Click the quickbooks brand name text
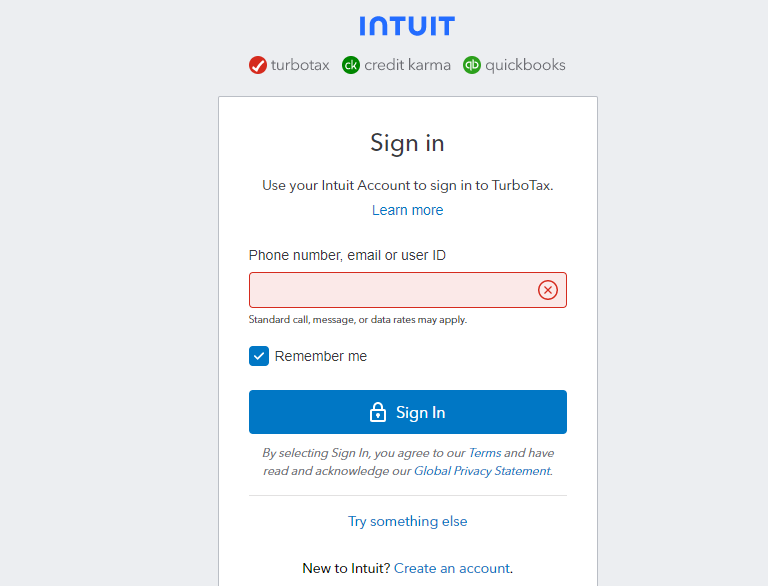The width and height of the screenshot is (768, 586). pyautogui.click(x=525, y=65)
